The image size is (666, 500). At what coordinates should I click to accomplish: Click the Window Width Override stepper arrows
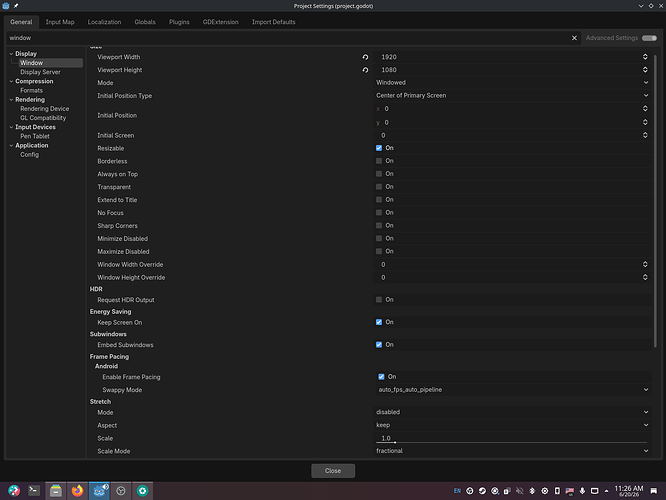(x=645, y=265)
